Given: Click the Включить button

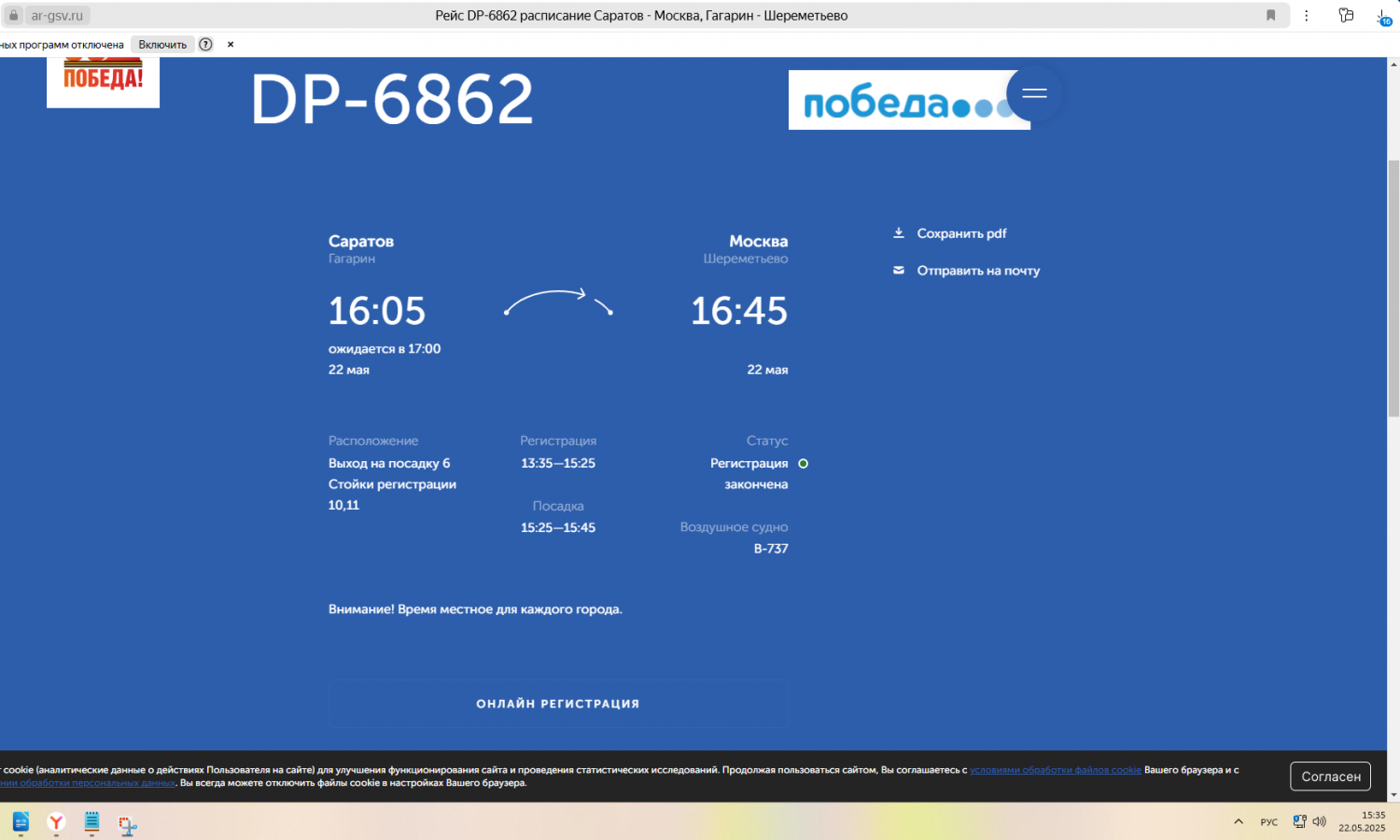Looking at the screenshot, I should tap(162, 44).
